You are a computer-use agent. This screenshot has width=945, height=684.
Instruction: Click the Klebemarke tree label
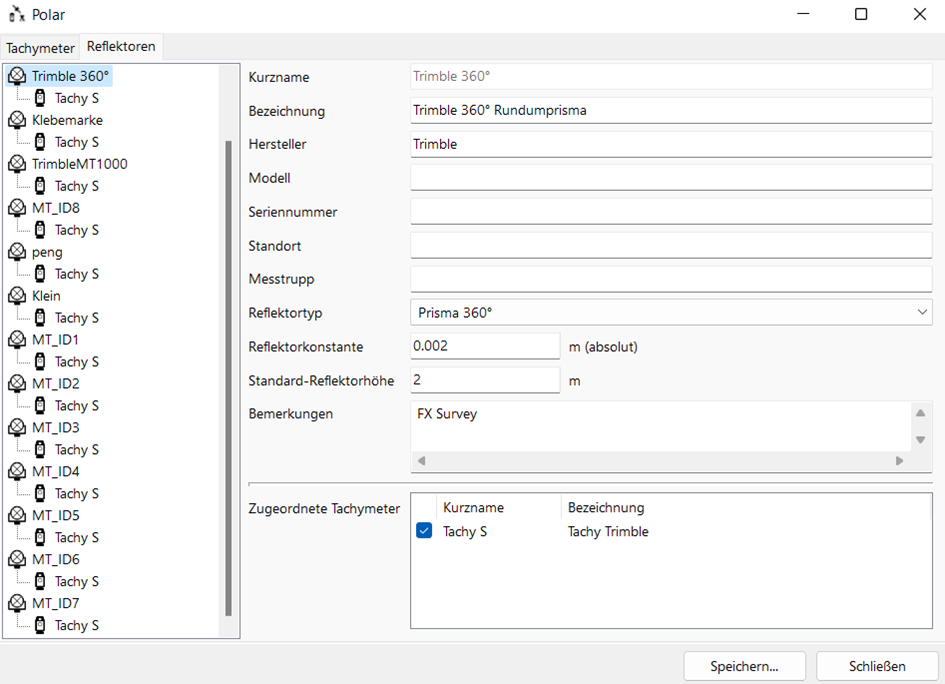(68, 120)
